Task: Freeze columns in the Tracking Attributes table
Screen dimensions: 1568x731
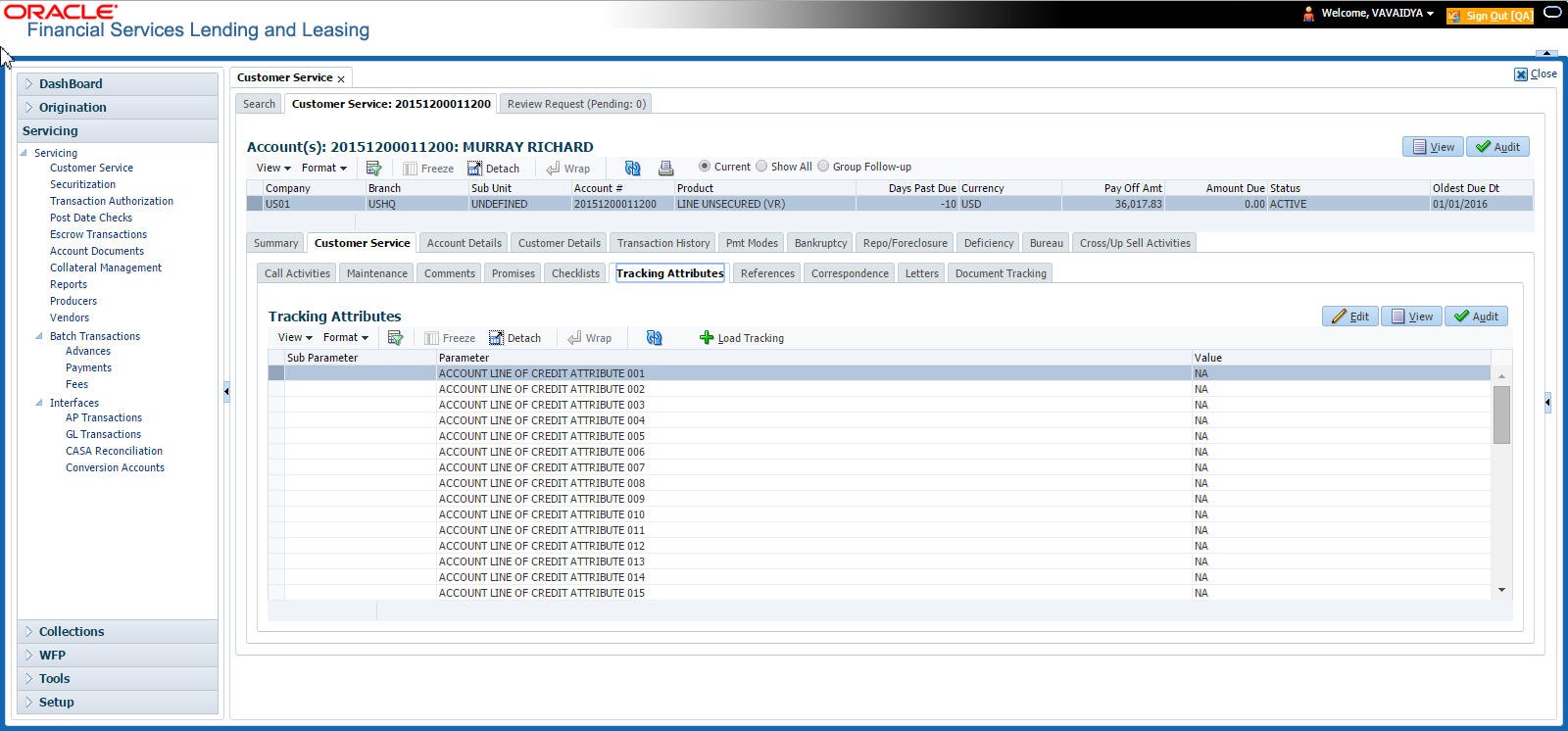Action: pyautogui.click(x=450, y=338)
